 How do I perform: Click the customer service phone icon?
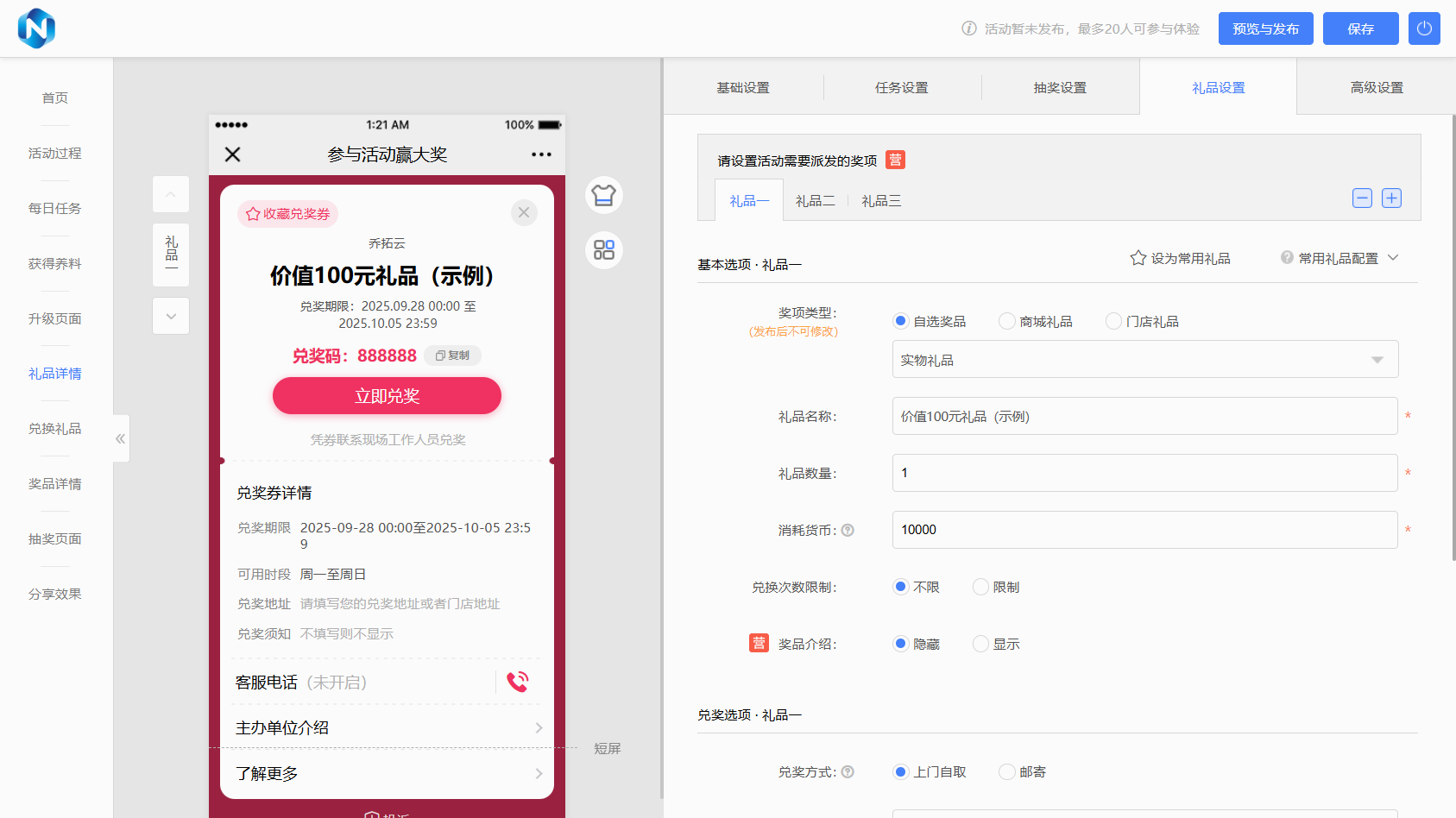tap(518, 682)
